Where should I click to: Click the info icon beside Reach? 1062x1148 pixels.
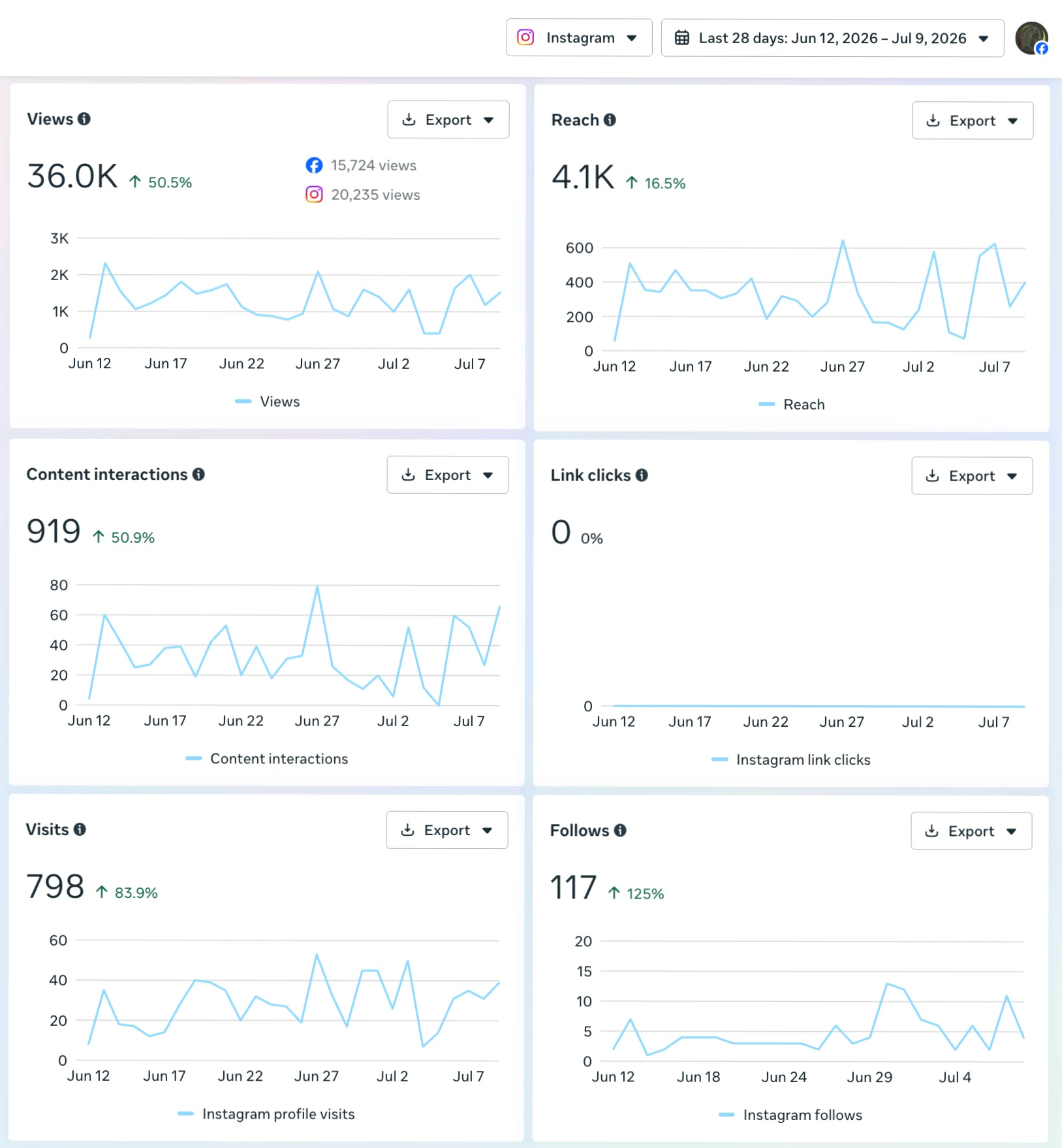pos(610,120)
